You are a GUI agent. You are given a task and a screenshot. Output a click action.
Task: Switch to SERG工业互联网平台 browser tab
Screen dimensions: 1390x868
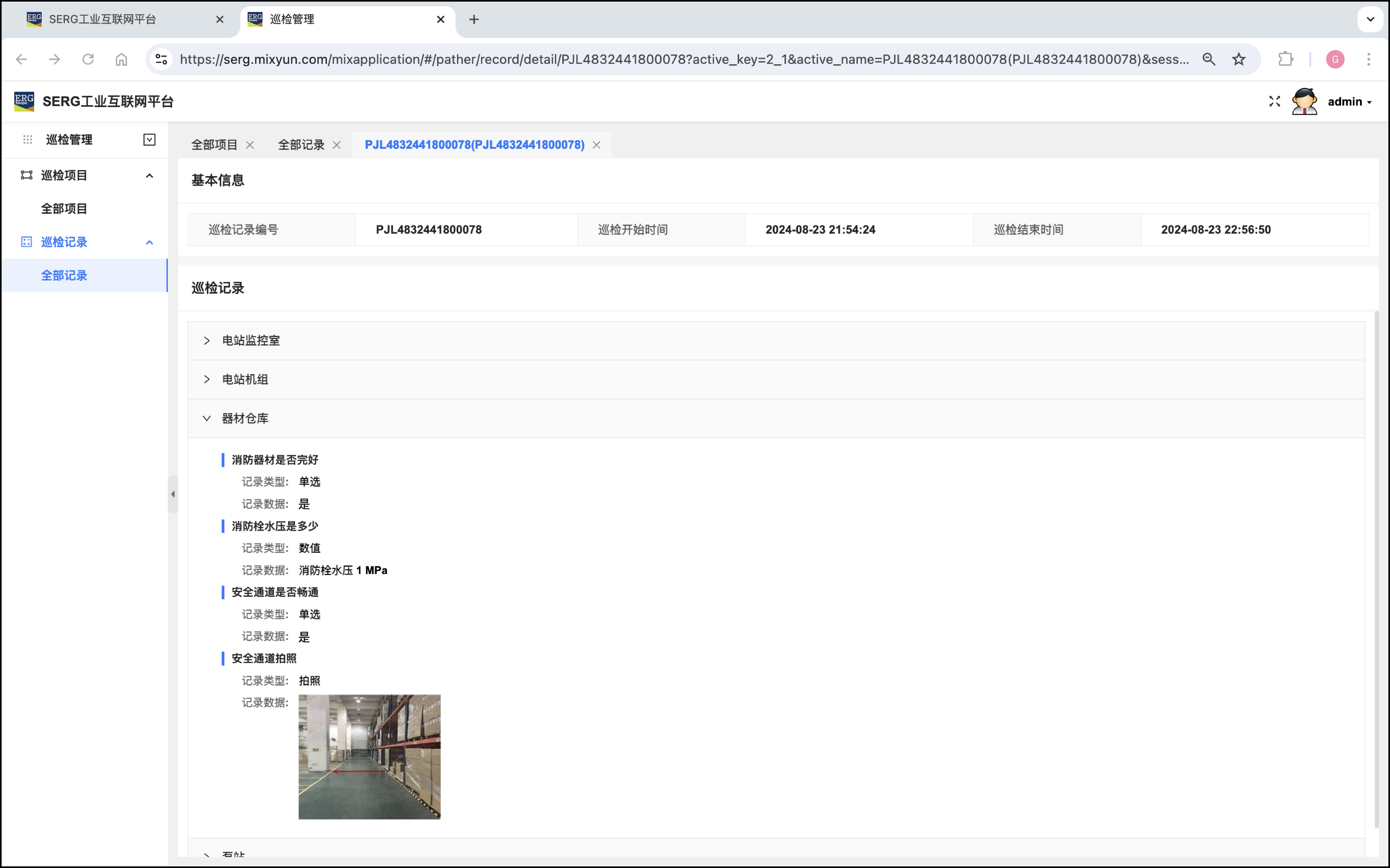[x=102, y=20]
